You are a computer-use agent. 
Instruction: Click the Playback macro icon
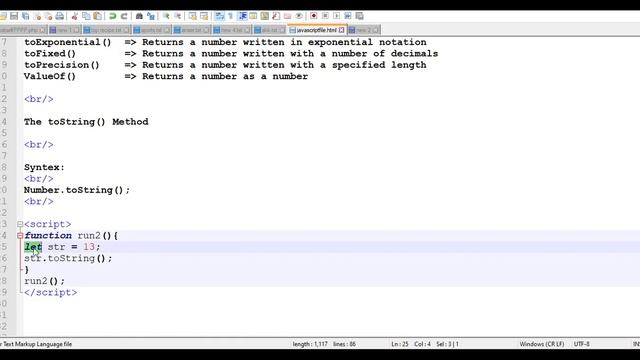click(x=336, y=16)
